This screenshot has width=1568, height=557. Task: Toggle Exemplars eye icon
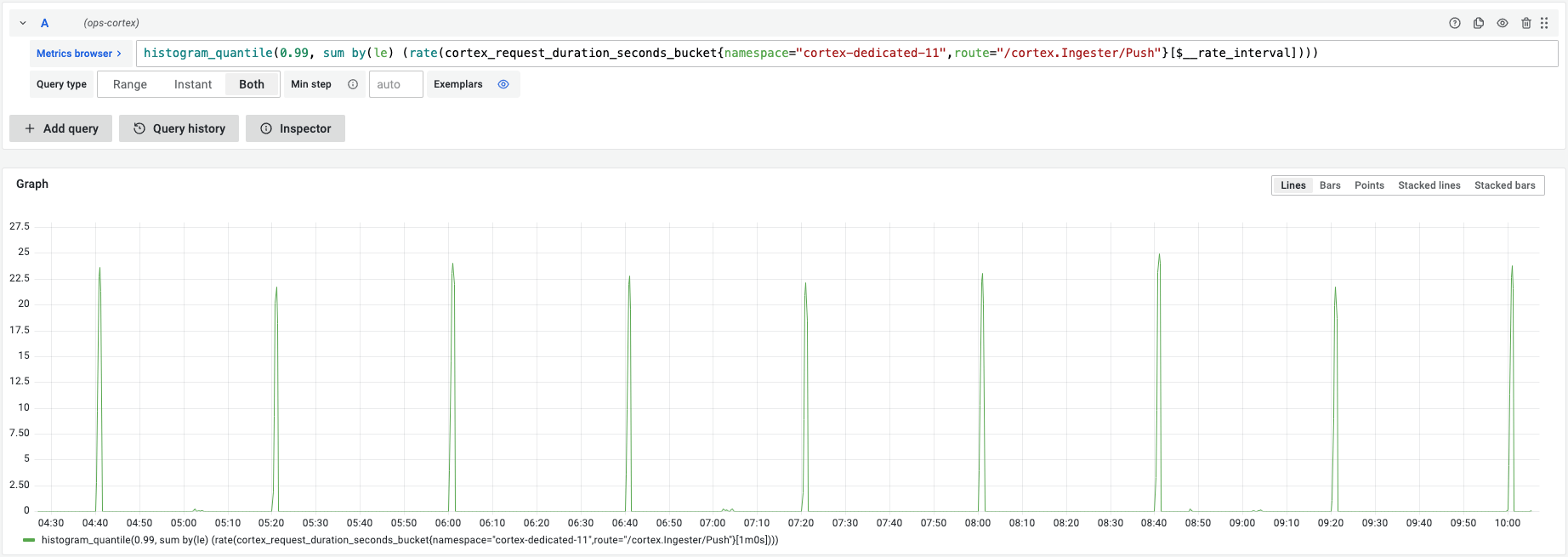[x=503, y=84]
